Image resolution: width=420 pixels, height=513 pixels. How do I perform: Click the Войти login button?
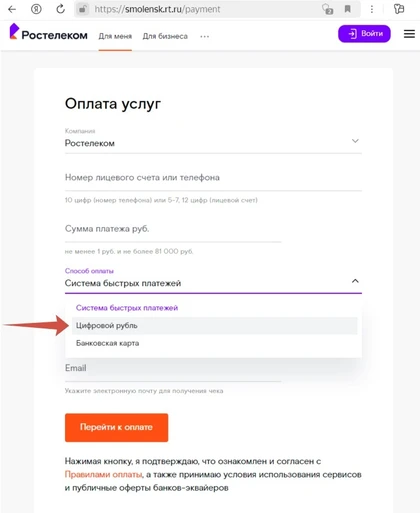(x=364, y=34)
